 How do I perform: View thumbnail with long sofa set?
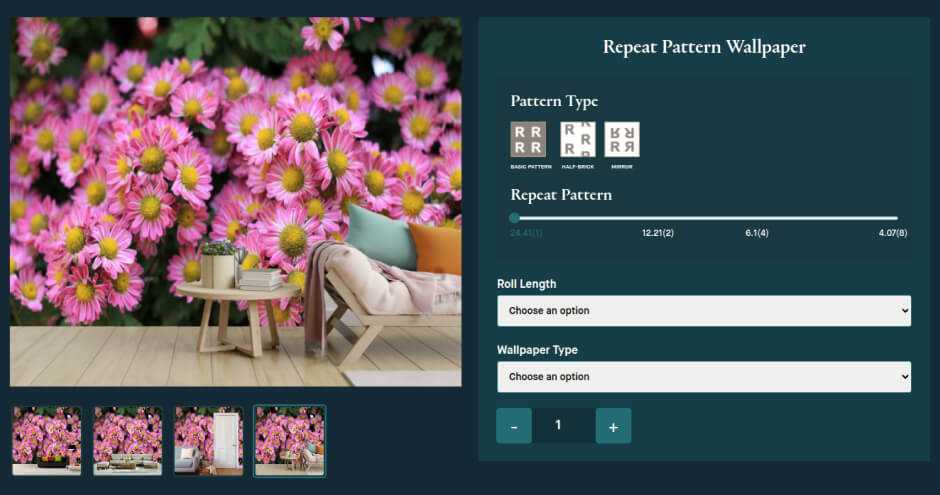click(128, 440)
